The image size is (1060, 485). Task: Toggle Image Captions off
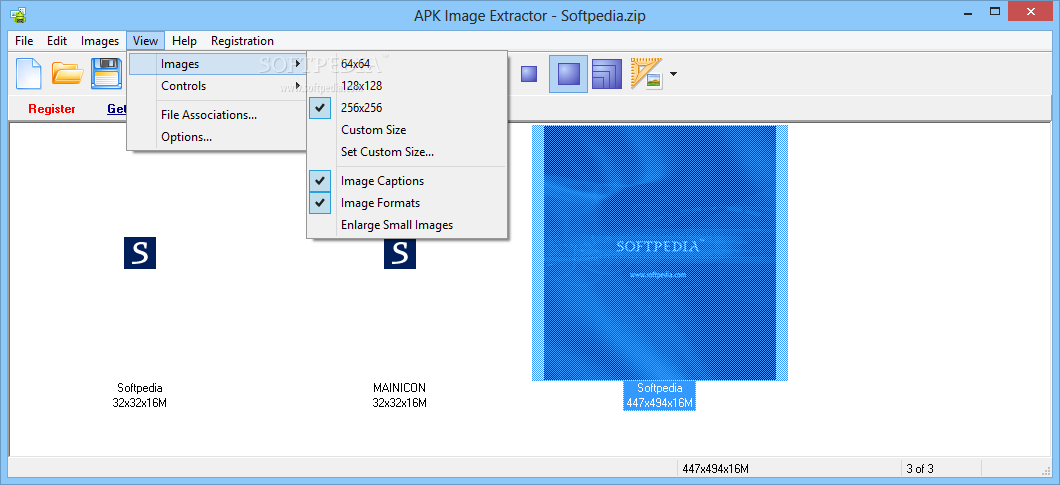[x=407, y=181]
